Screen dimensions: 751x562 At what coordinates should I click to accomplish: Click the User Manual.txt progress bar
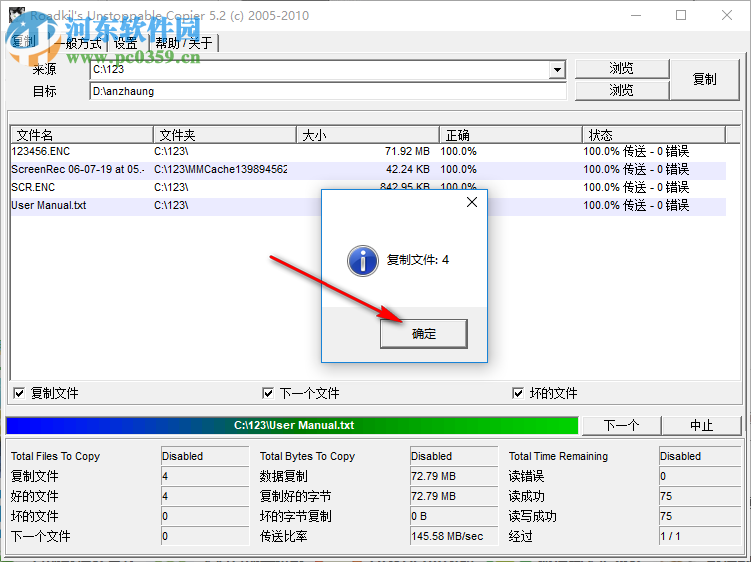292,425
